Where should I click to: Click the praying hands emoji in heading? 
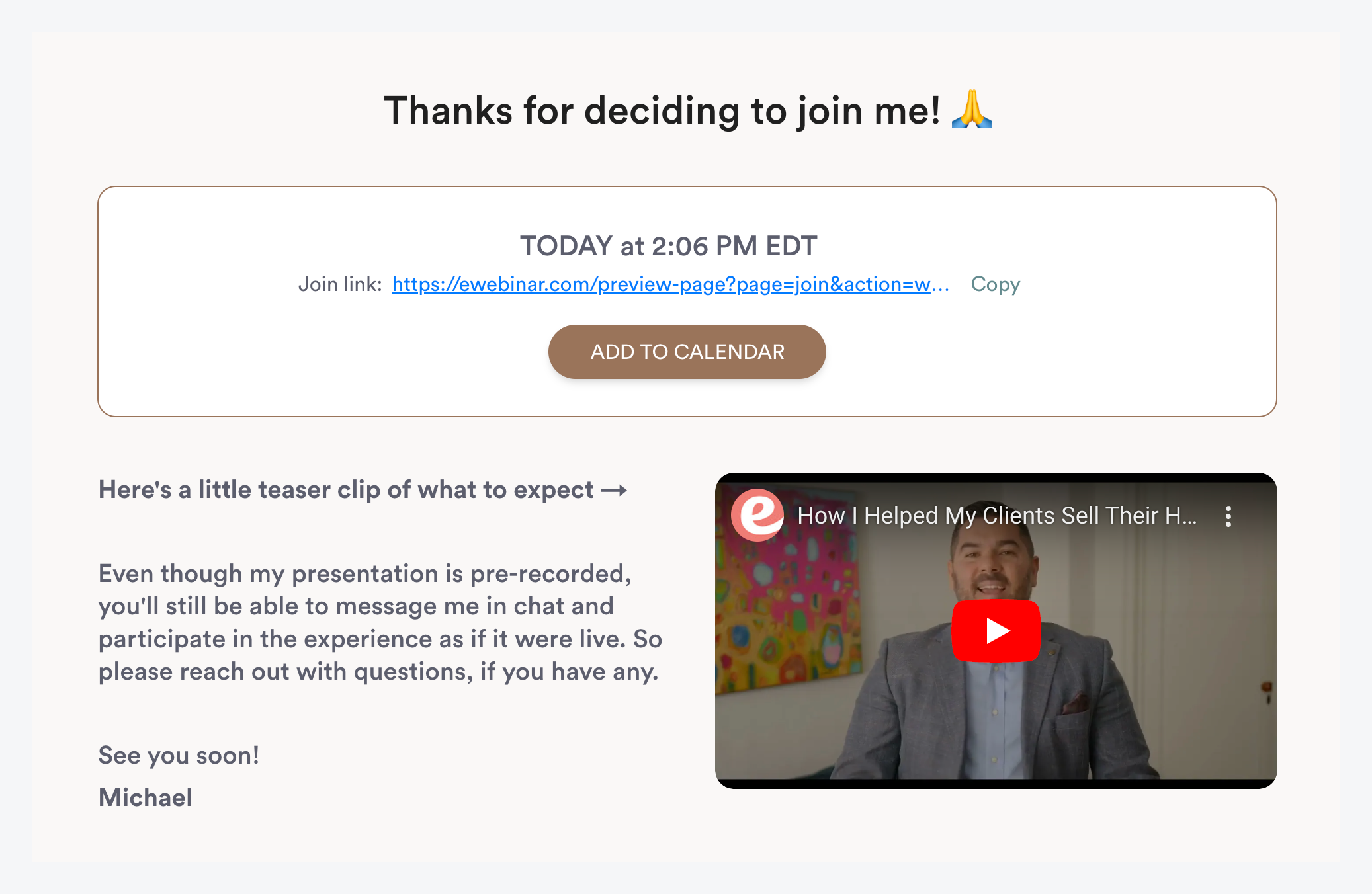(971, 110)
